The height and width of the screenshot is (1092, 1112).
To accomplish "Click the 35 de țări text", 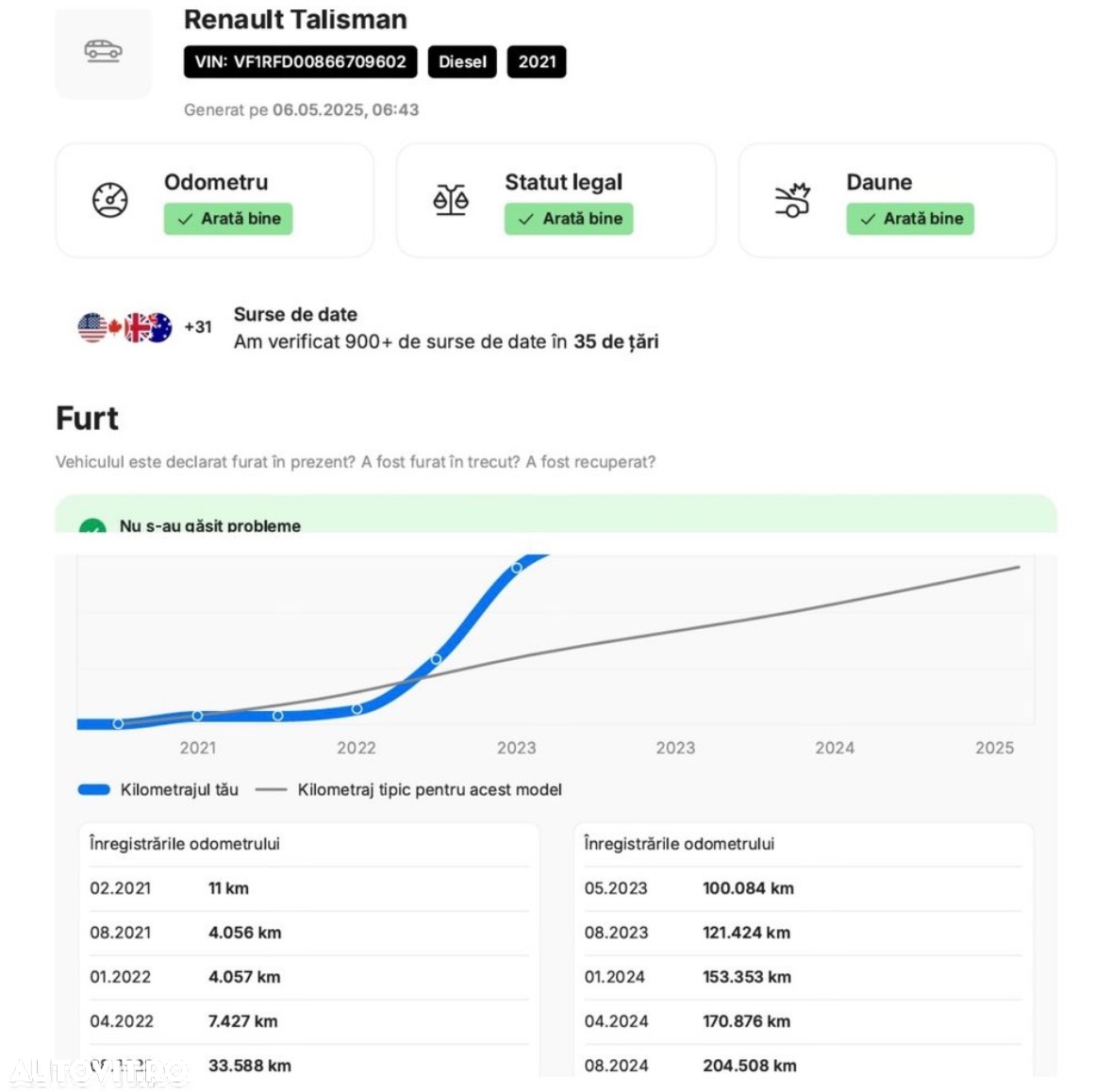I will (x=616, y=341).
